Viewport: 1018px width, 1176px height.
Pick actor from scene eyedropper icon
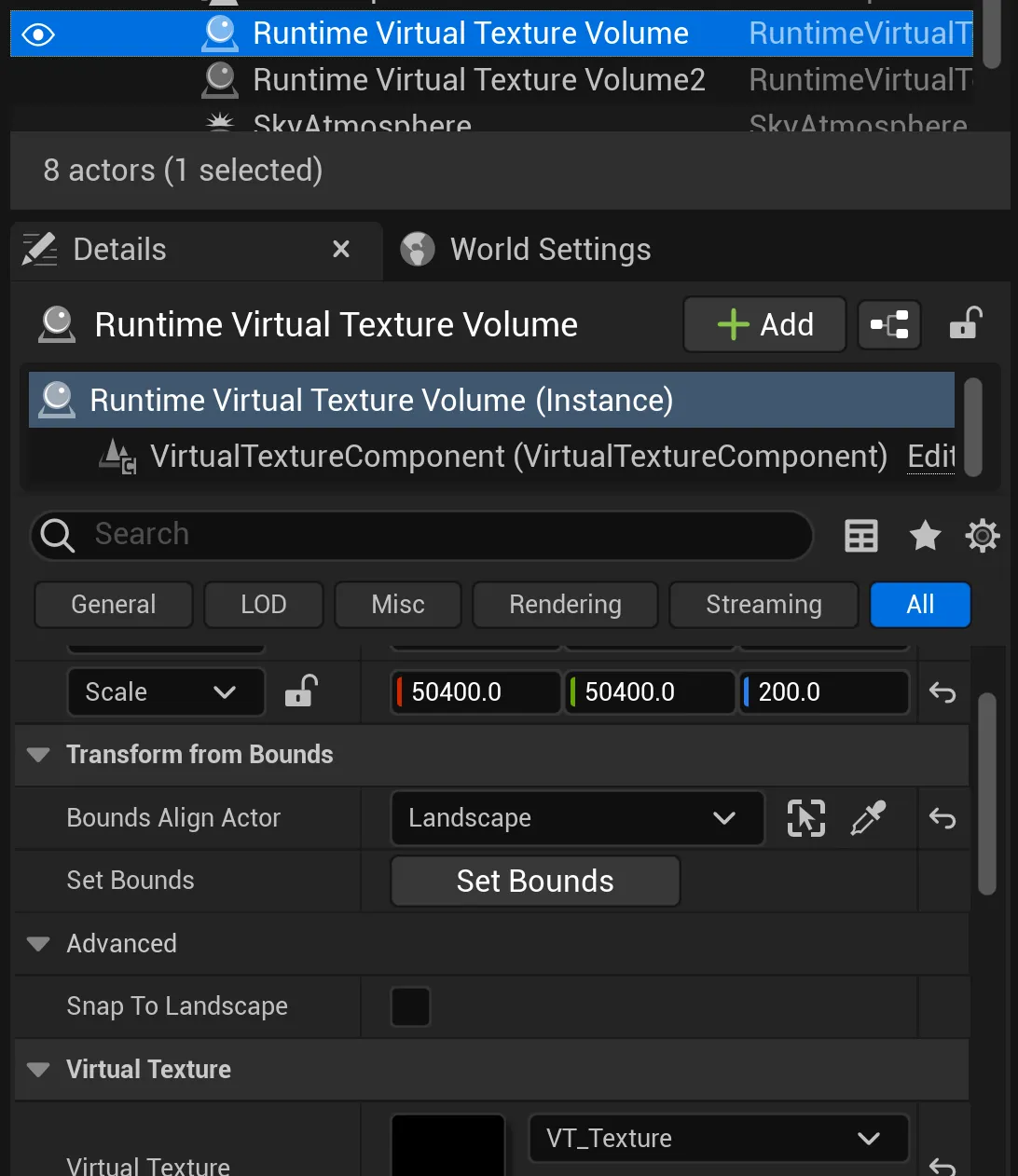(868, 818)
